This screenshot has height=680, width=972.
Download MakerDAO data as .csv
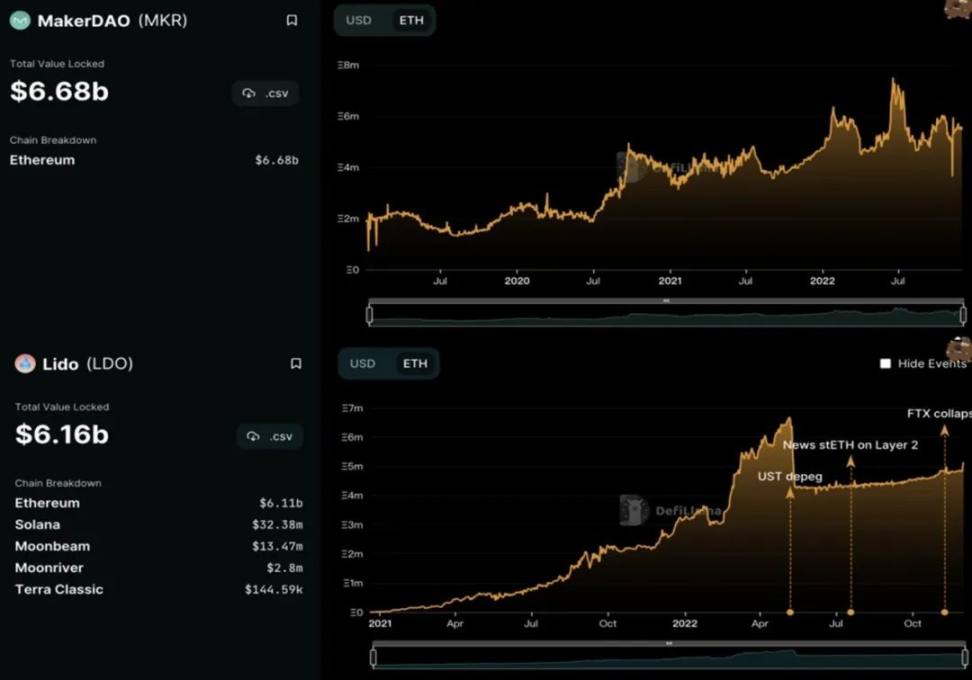[x=265, y=93]
